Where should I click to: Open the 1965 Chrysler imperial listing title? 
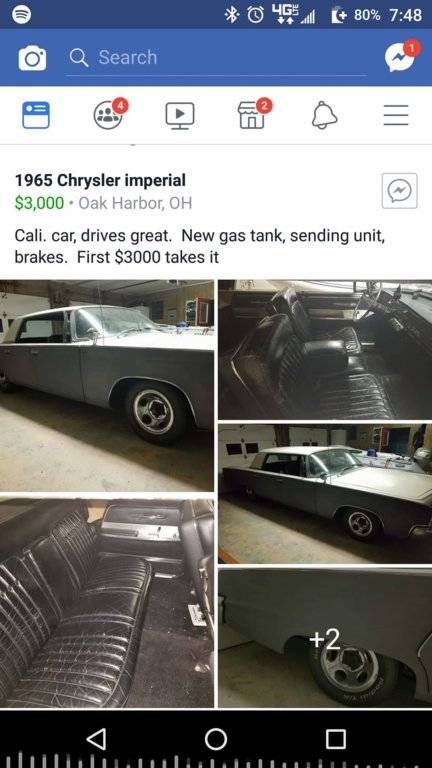click(100, 180)
